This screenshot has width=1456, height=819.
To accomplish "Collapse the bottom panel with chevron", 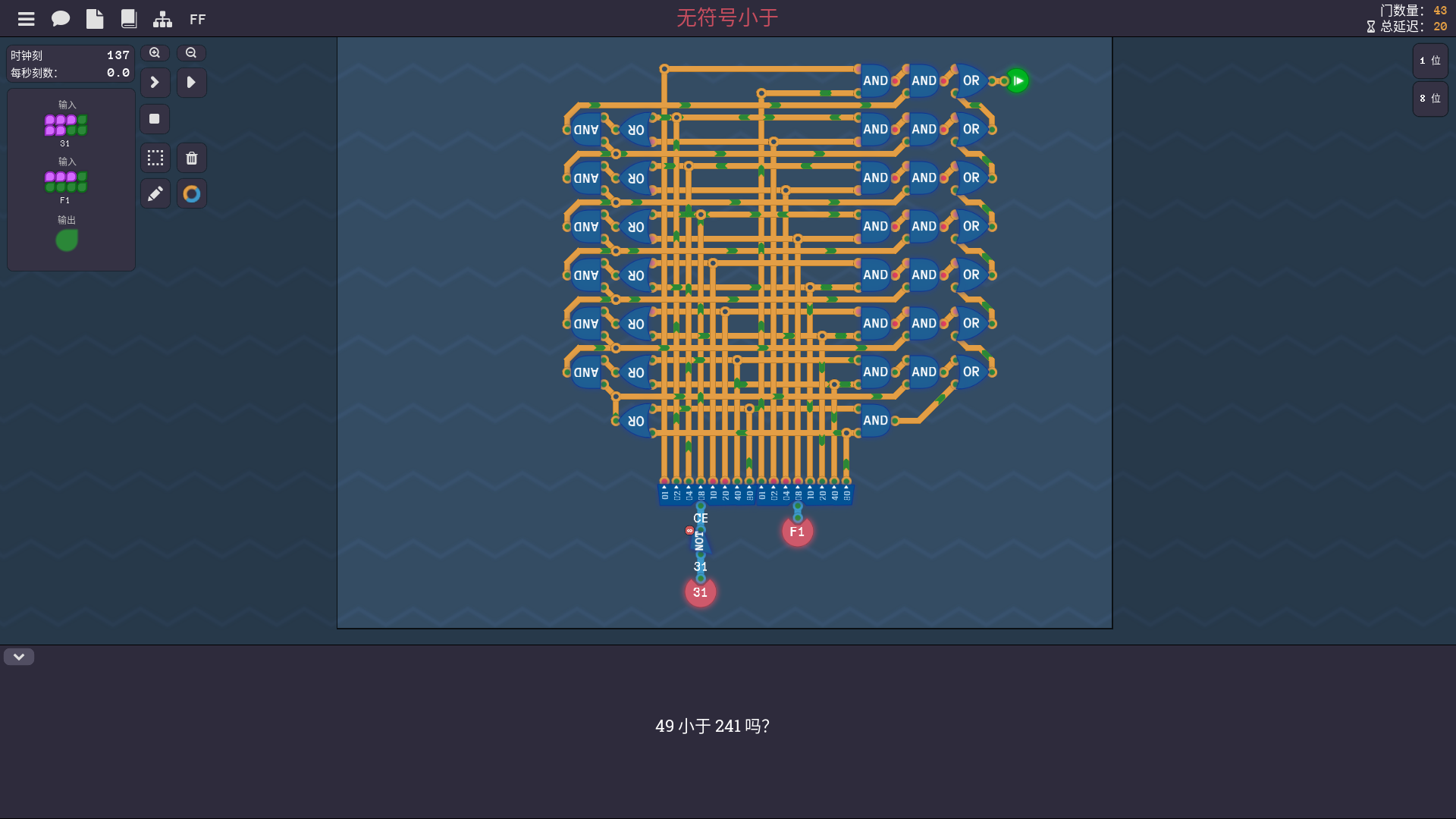I will pyautogui.click(x=19, y=657).
